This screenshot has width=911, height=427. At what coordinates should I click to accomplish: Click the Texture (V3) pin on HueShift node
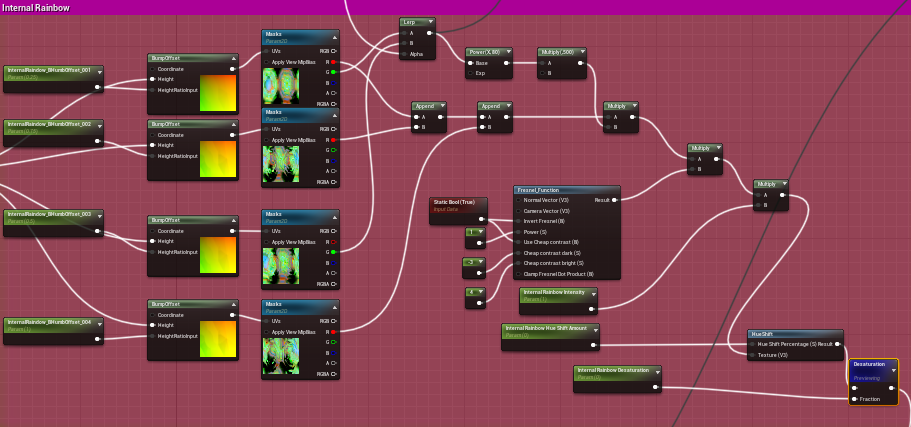(751, 355)
